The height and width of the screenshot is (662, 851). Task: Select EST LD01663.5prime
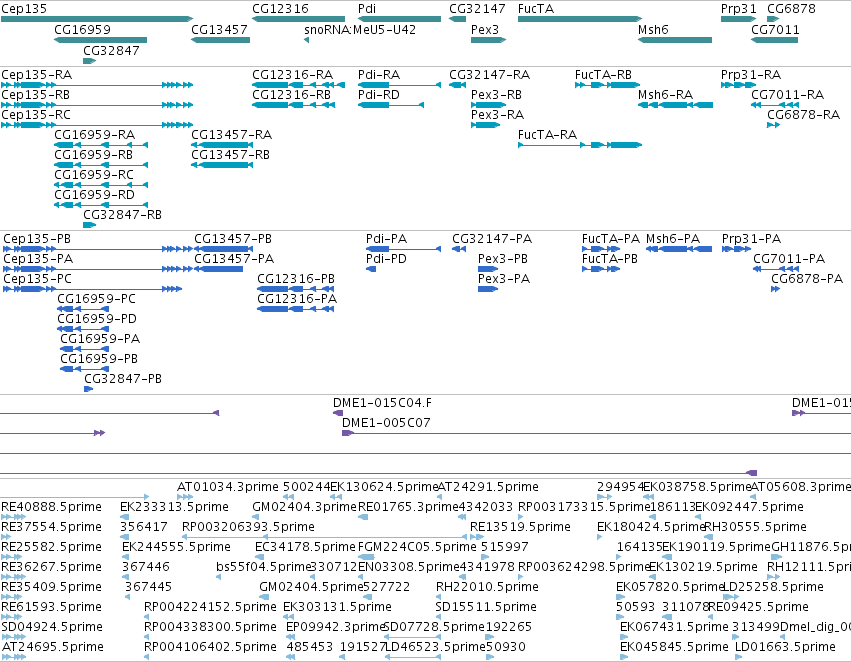[785, 647]
